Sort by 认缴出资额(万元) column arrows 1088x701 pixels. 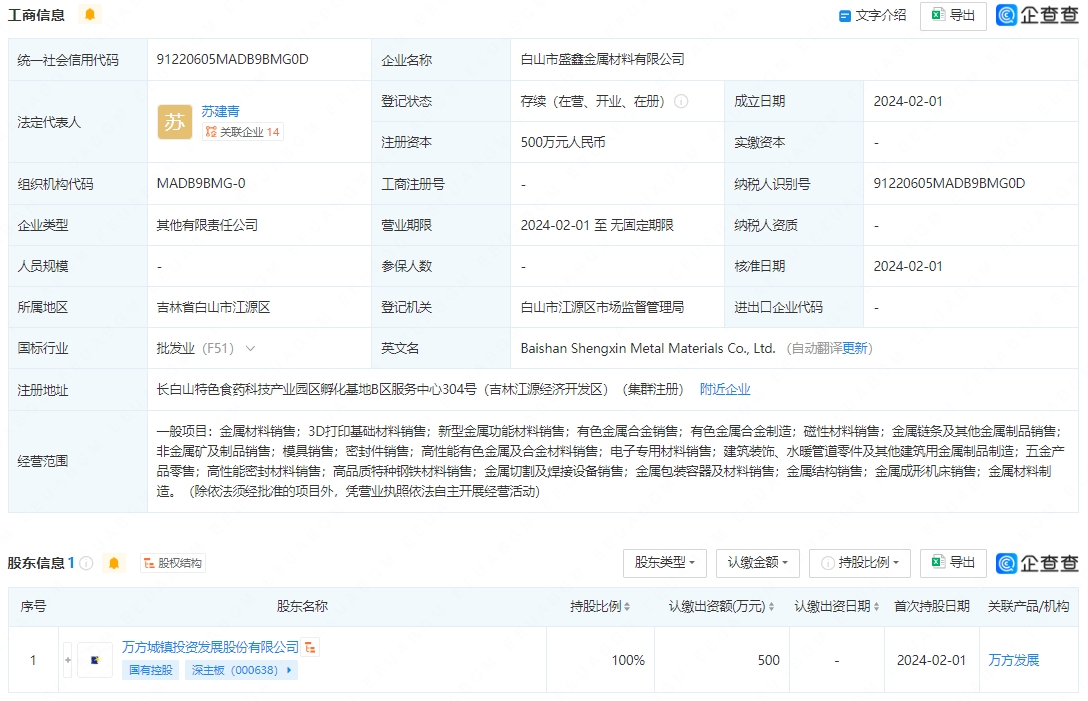tap(771, 607)
